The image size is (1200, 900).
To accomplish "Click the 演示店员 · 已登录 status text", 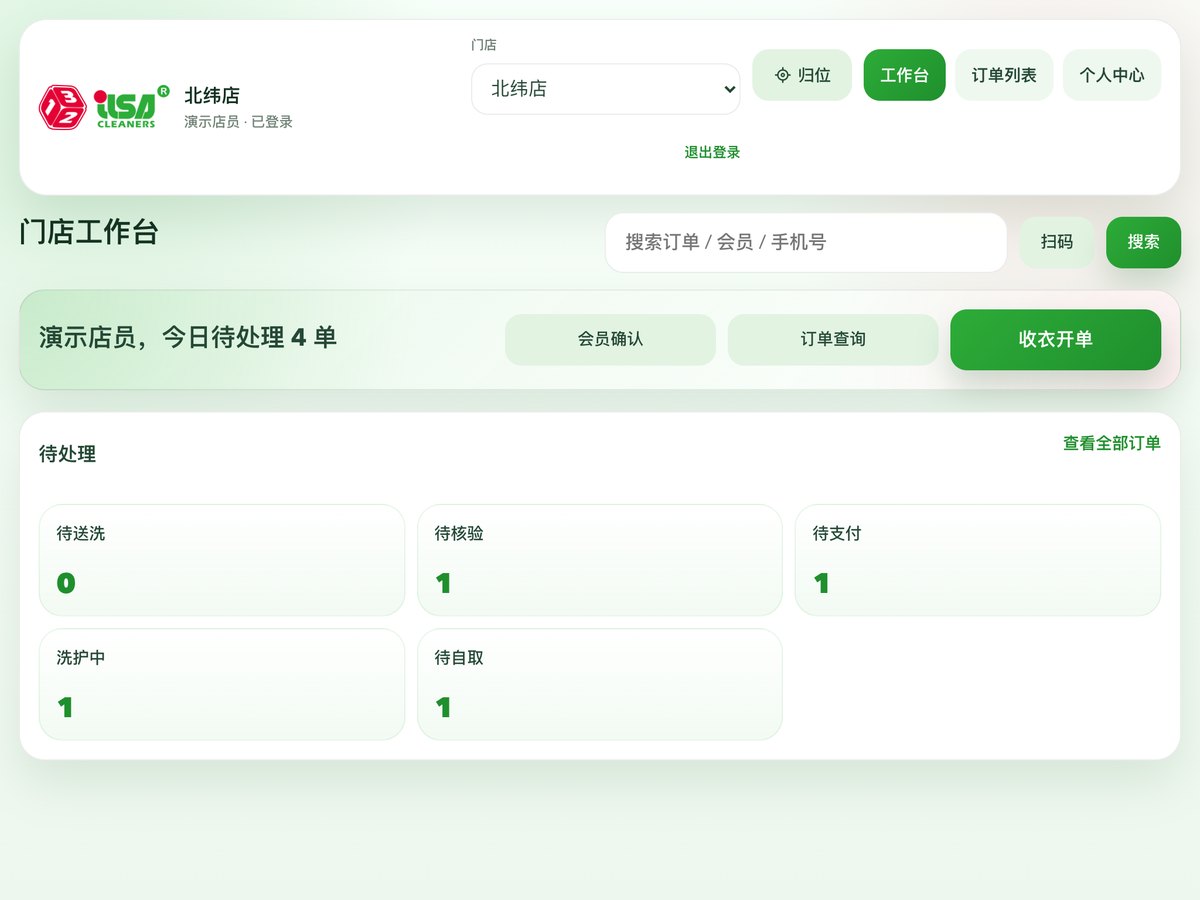I will (238, 122).
